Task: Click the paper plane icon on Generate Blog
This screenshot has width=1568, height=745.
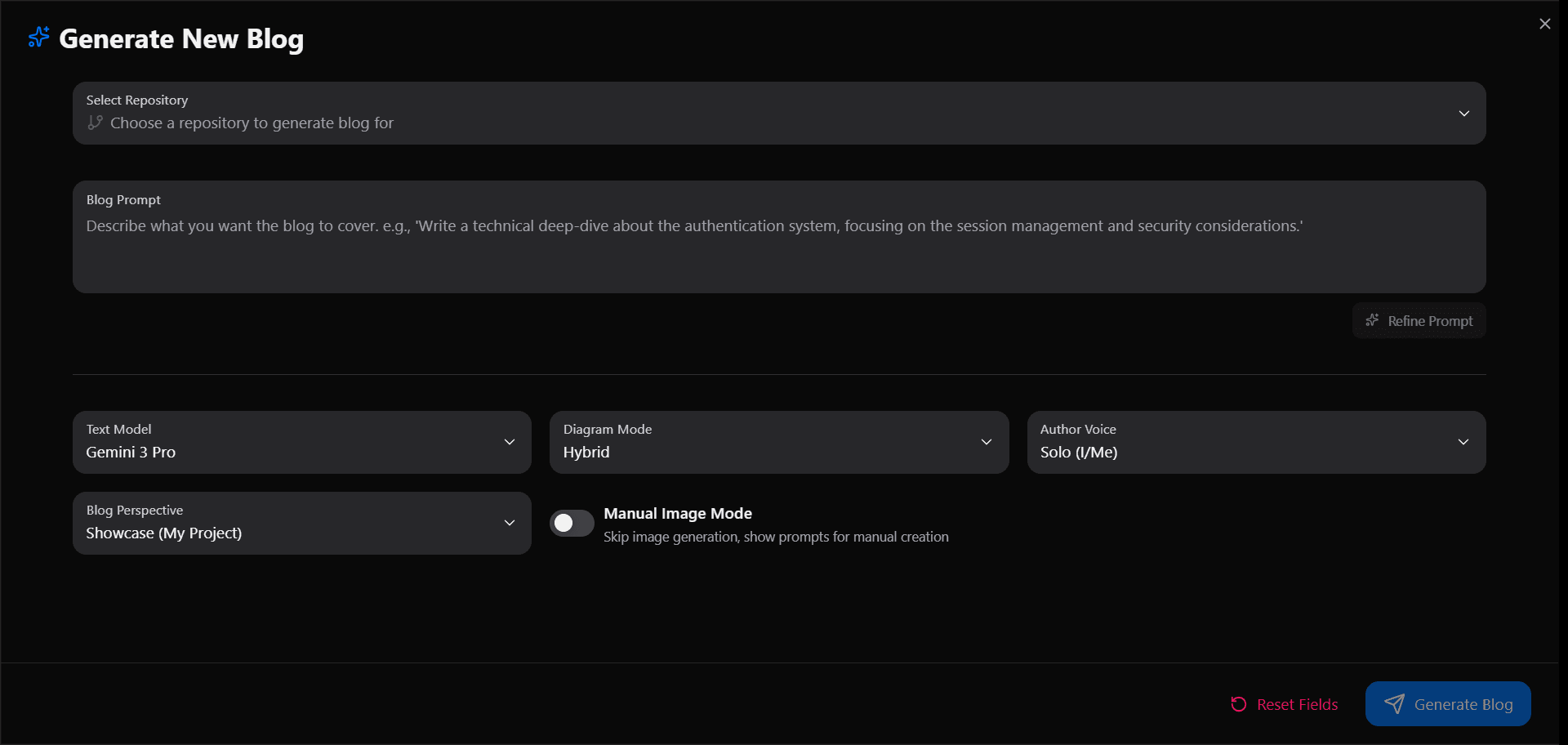Action: click(x=1394, y=703)
